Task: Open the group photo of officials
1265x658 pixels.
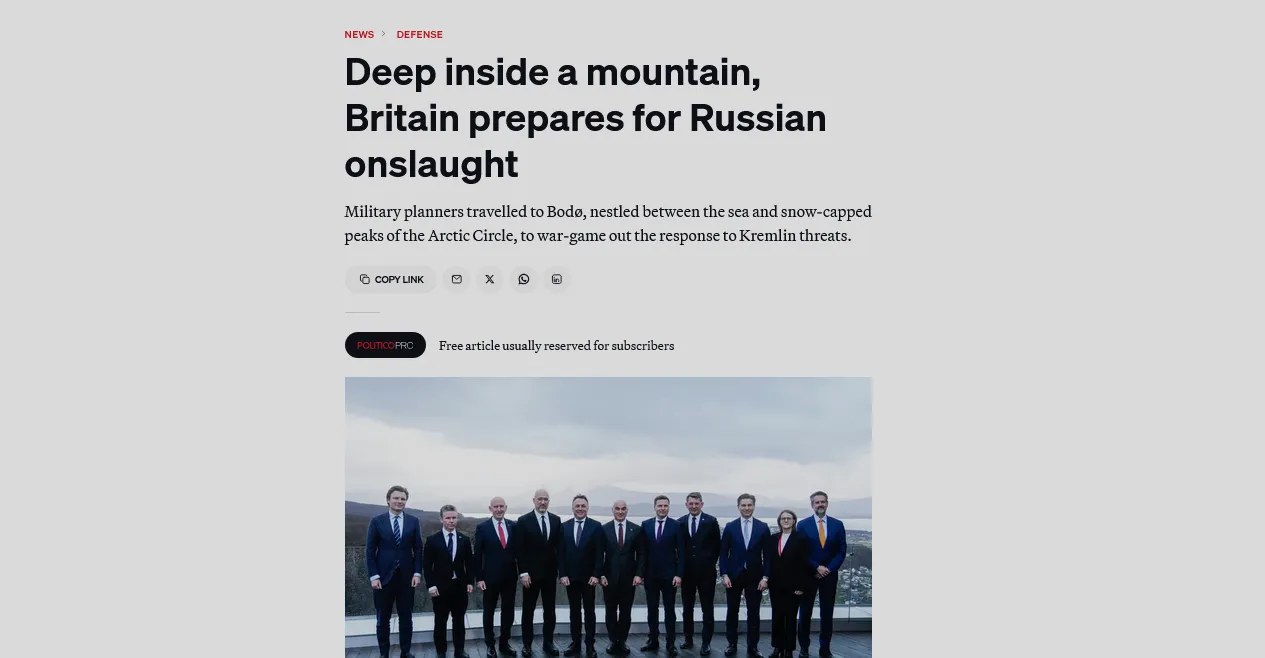Action: click(x=608, y=517)
